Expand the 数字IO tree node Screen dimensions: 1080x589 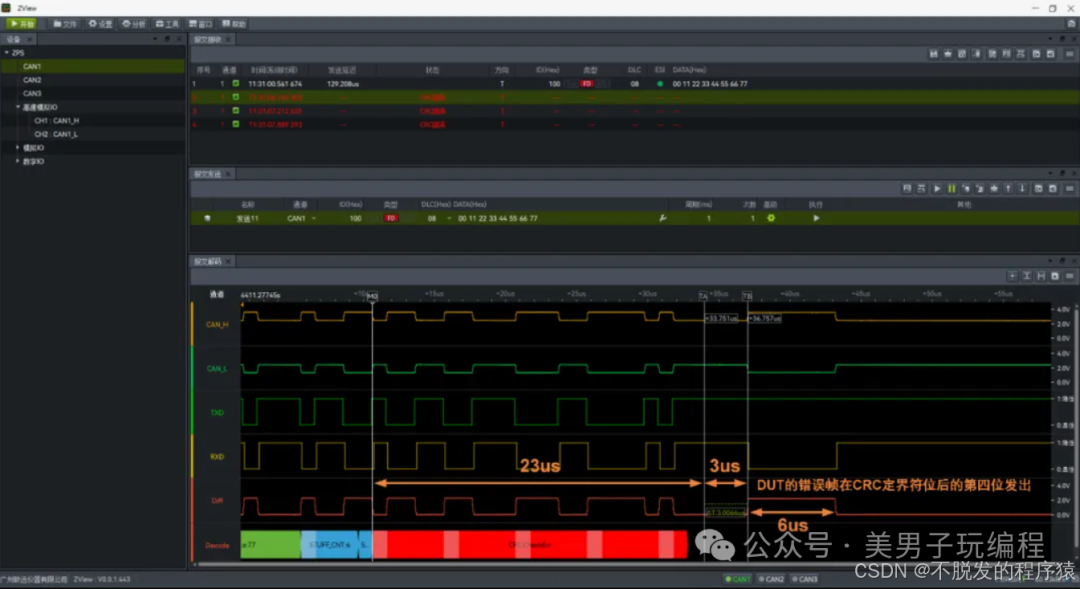click(18, 161)
